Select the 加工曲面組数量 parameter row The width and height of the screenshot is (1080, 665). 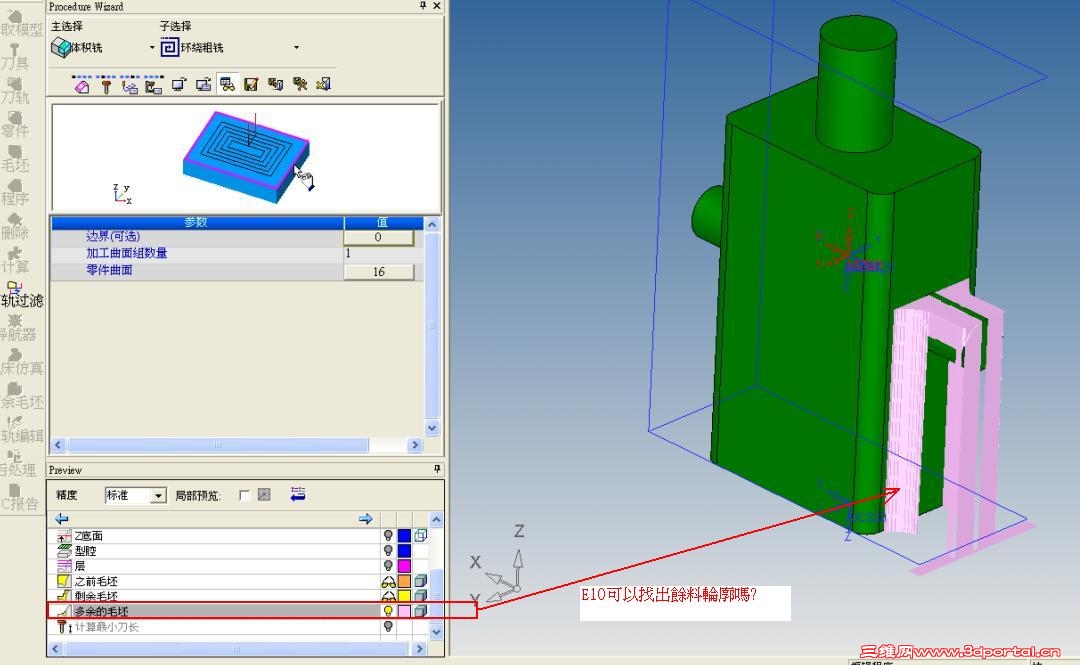(237, 254)
